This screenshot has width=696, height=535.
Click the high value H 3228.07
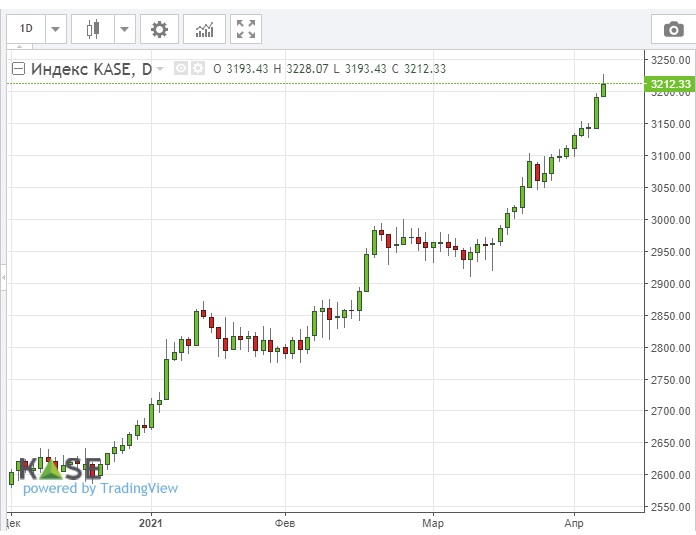(x=301, y=69)
